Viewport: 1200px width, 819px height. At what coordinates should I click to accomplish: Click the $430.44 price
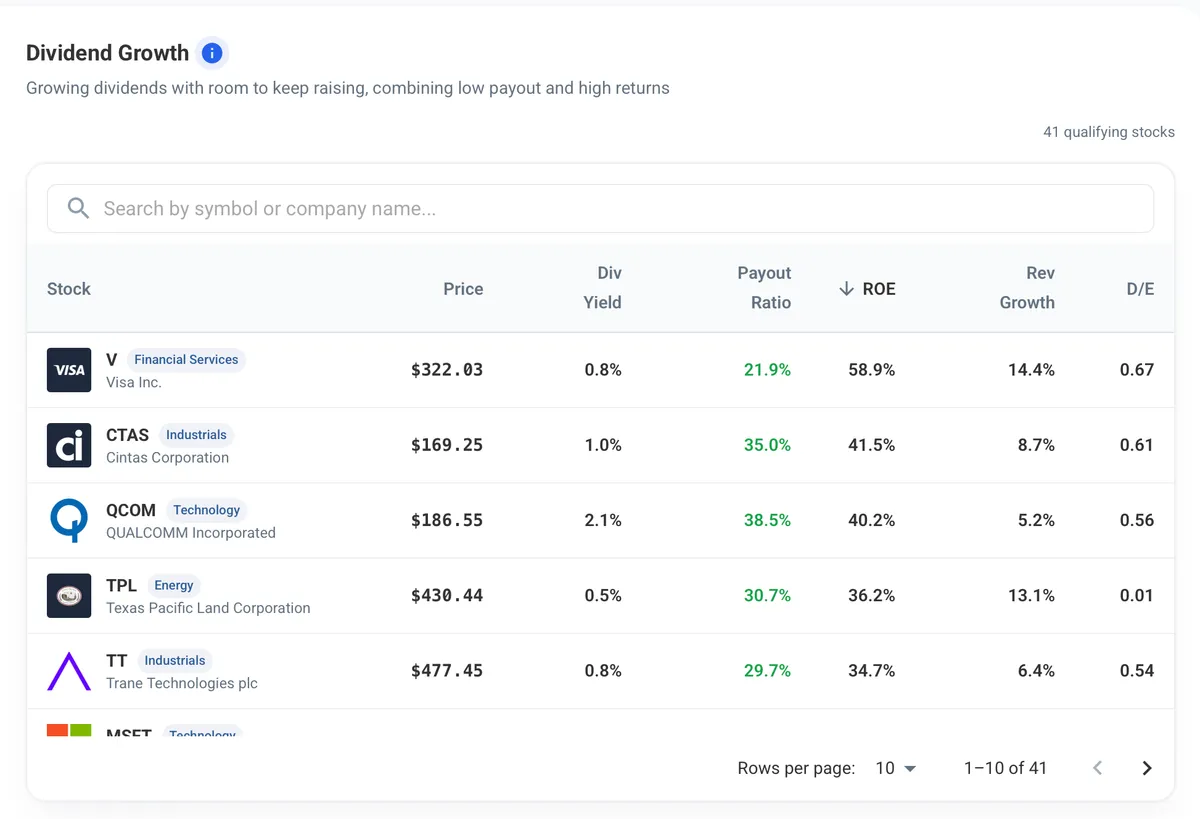[447, 595]
